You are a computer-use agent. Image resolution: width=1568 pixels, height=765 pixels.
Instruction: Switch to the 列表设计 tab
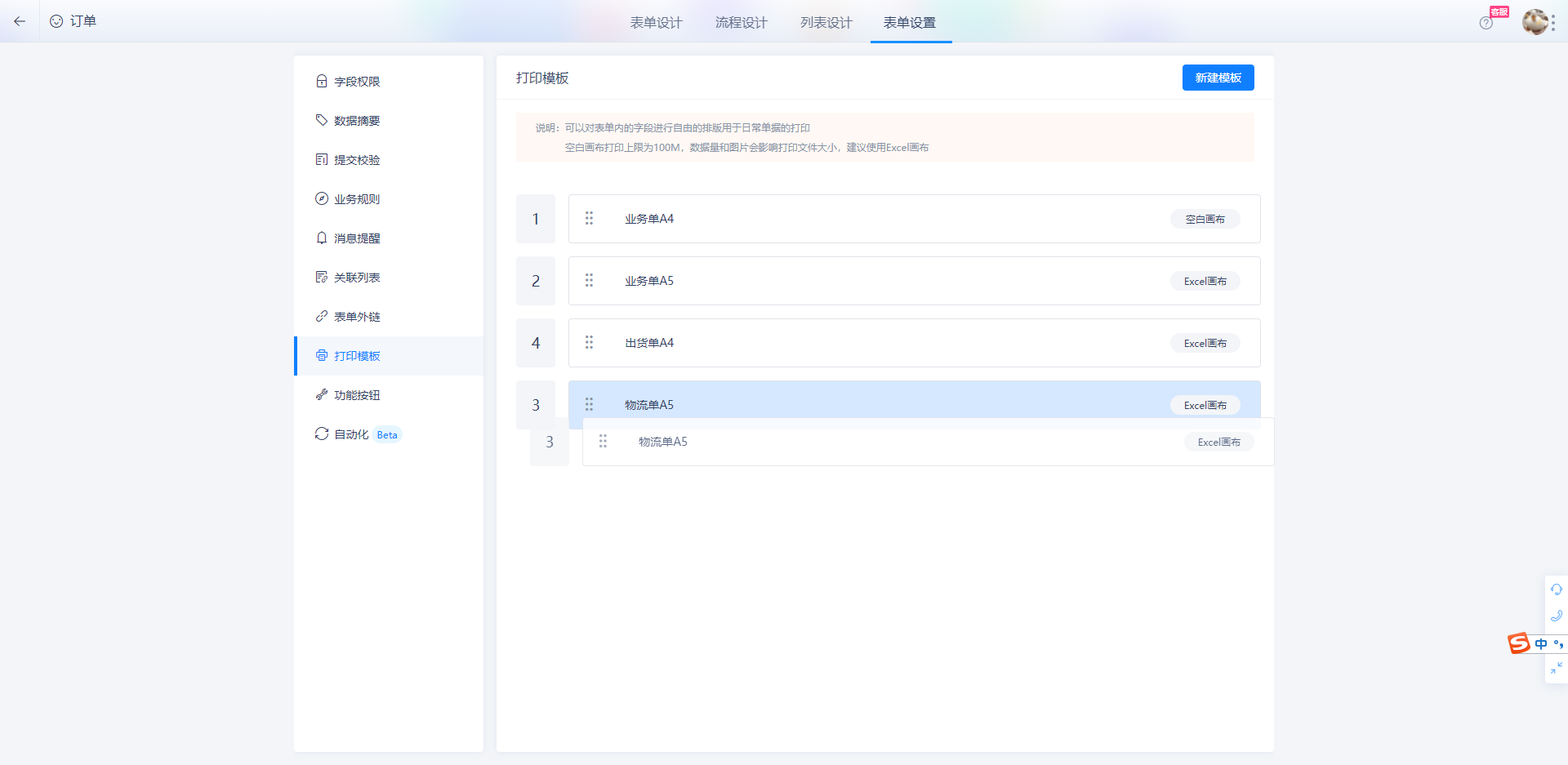tap(826, 23)
